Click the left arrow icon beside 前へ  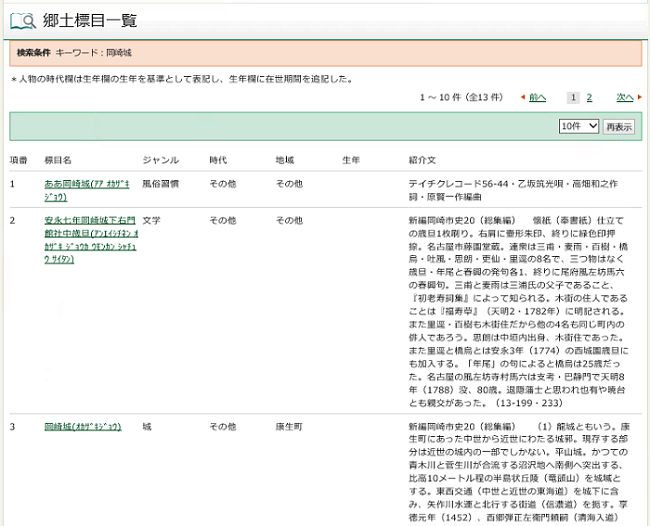tap(523, 98)
